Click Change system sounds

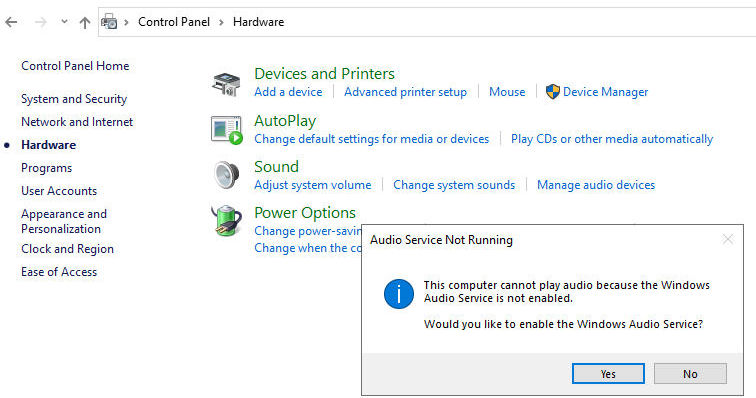[x=454, y=185]
